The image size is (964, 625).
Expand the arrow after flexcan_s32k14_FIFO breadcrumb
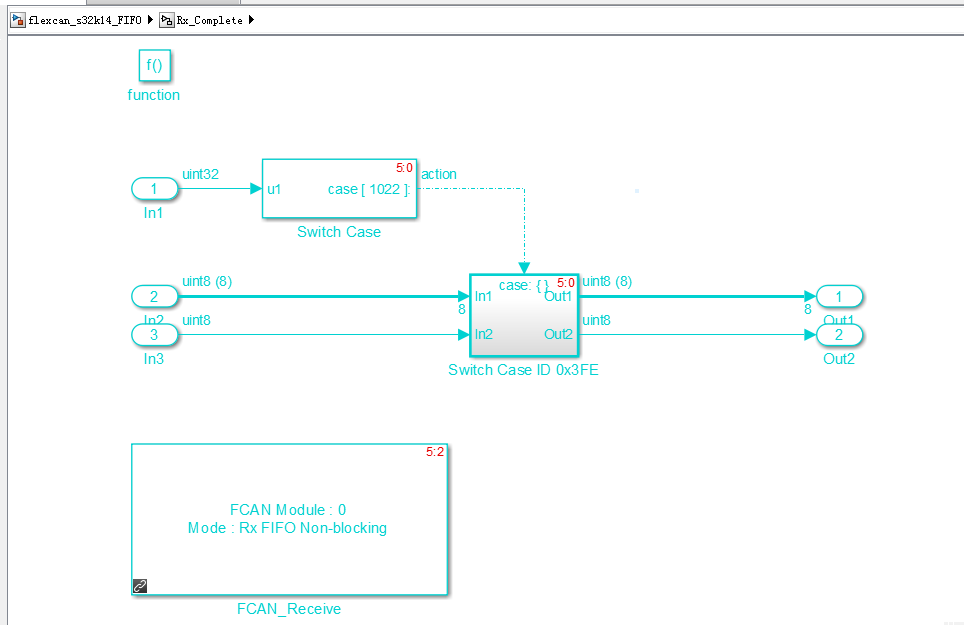150,20
